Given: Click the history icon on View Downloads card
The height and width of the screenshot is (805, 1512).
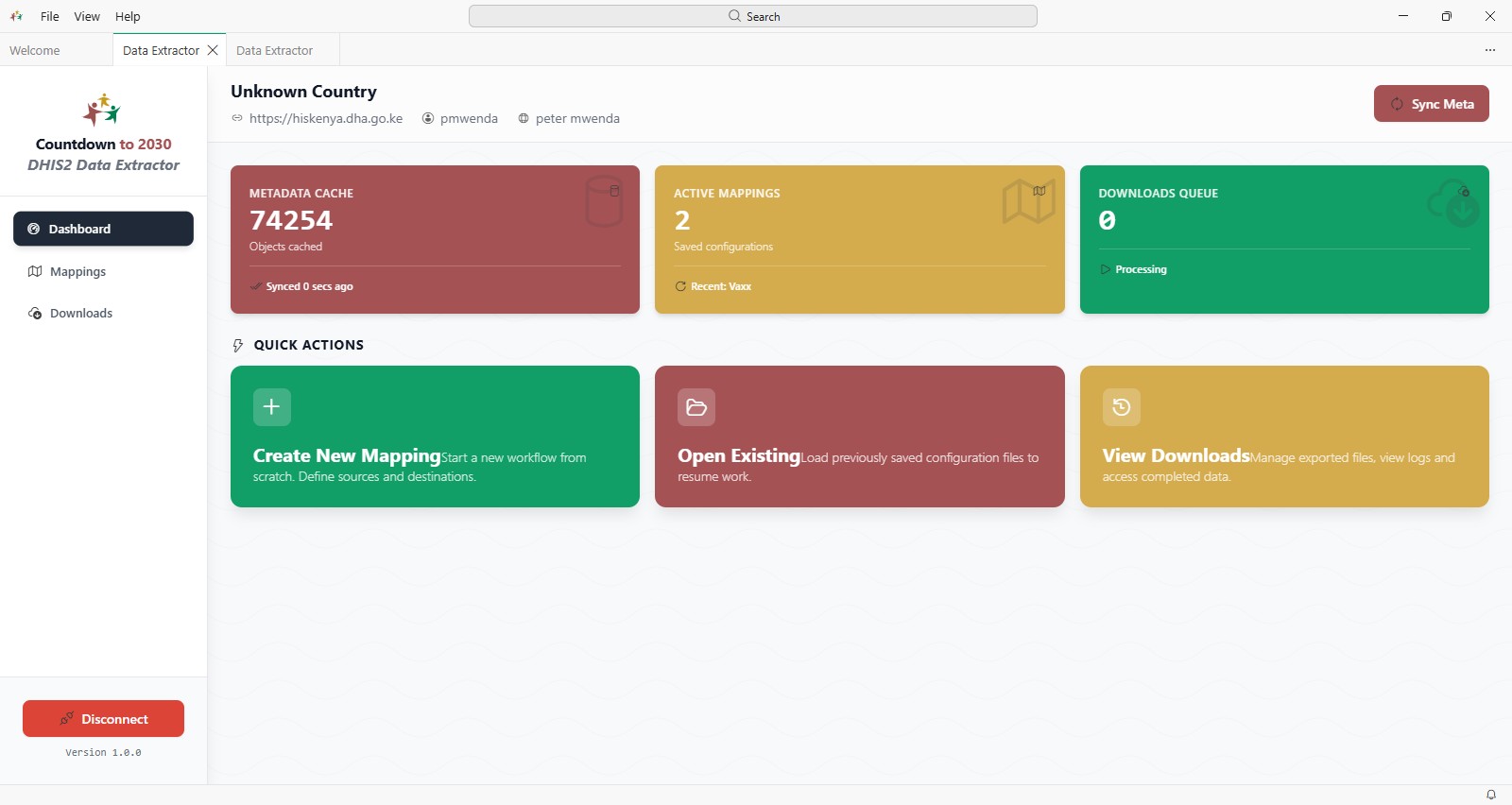Looking at the screenshot, I should click(1122, 407).
